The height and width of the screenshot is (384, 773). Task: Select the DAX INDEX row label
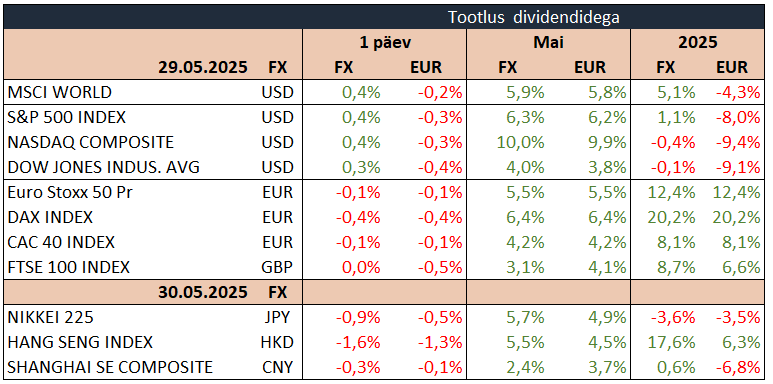[x=50, y=217]
